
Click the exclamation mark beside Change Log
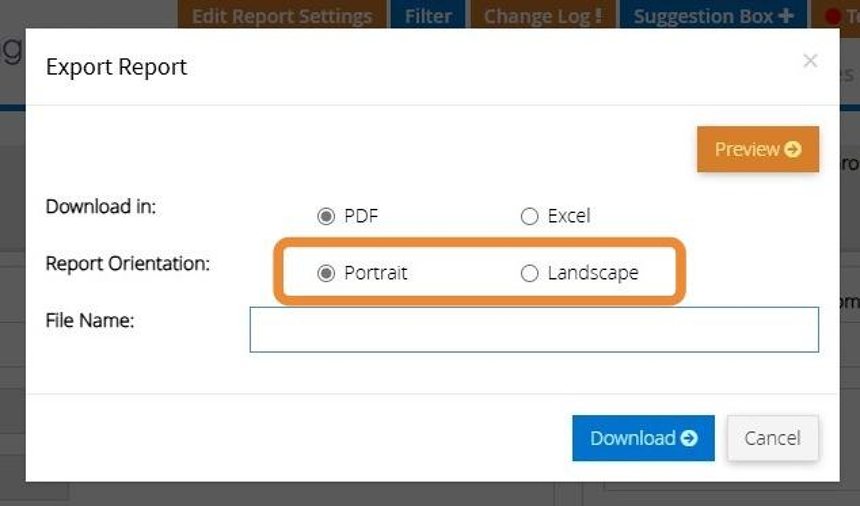tap(598, 16)
